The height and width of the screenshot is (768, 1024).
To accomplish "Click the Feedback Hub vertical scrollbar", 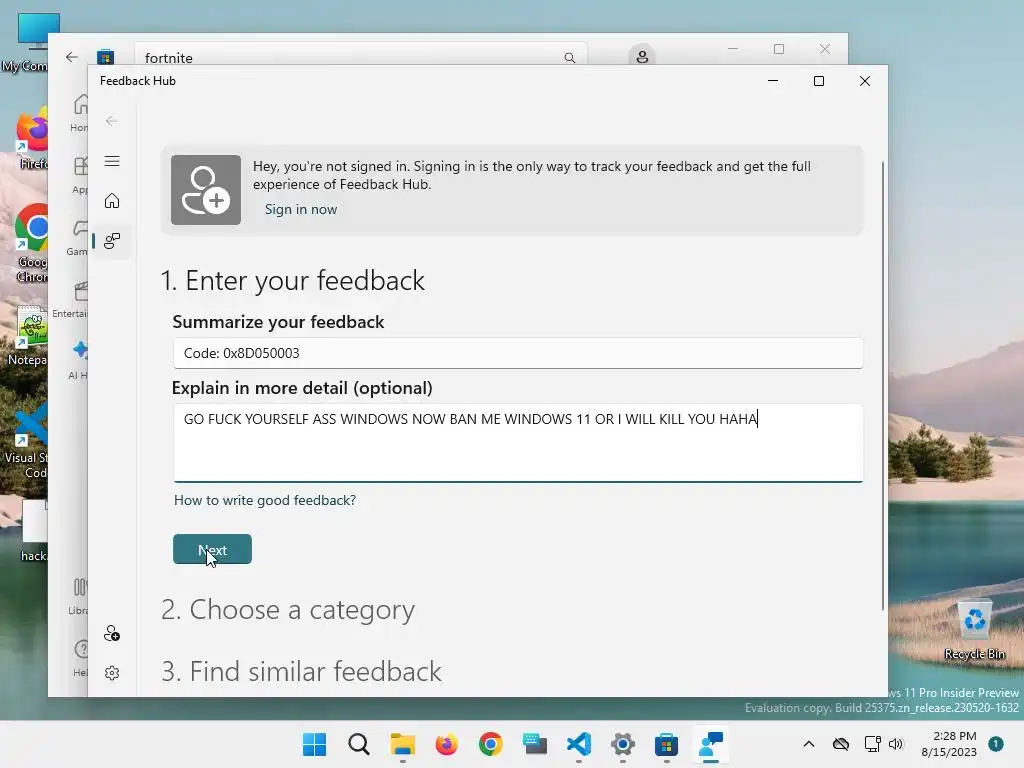I will pos(883,385).
